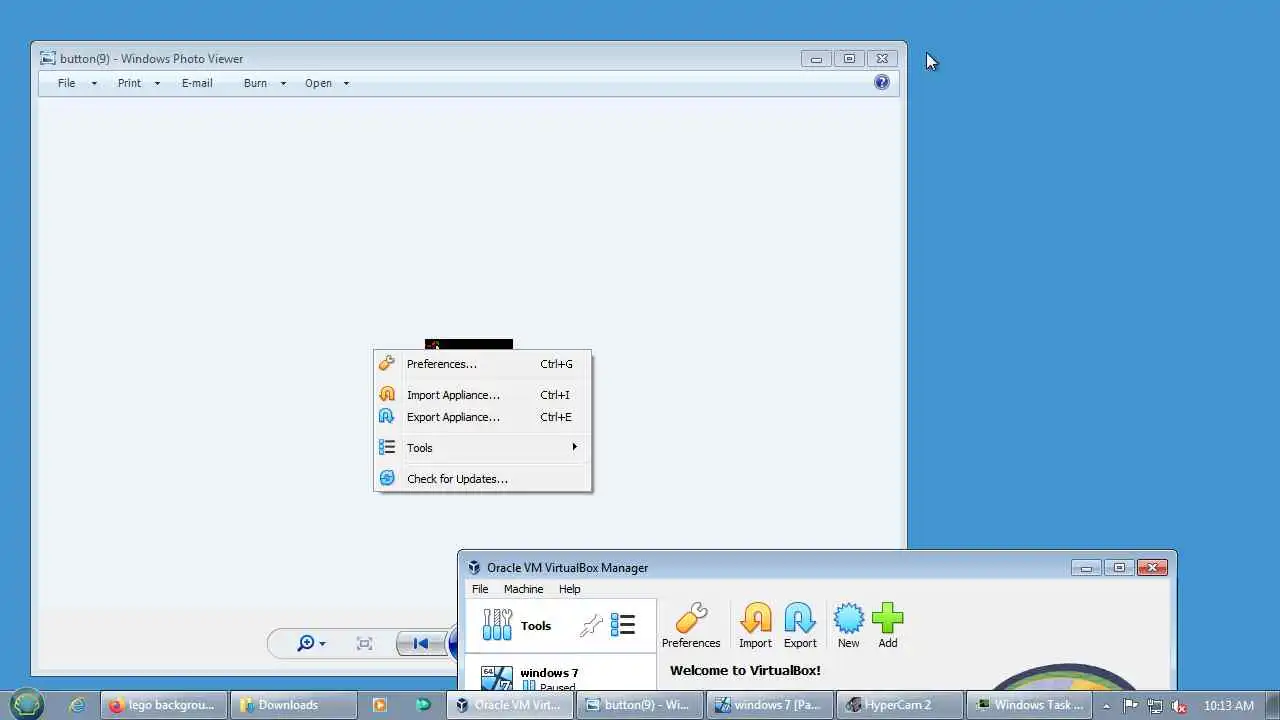Switch to Oracle VM VirtualBox taskbar button
This screenshot has height=720, width=1280.
point(510,705)
